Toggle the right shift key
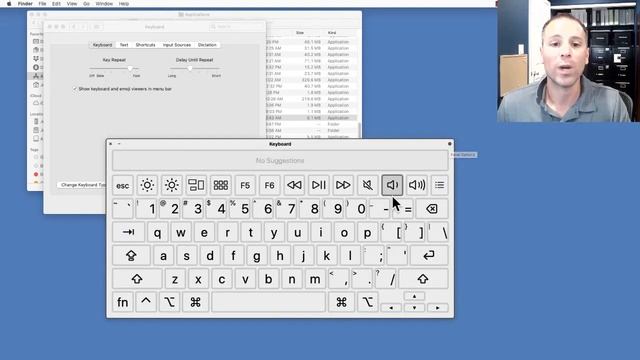 (423, 279)
